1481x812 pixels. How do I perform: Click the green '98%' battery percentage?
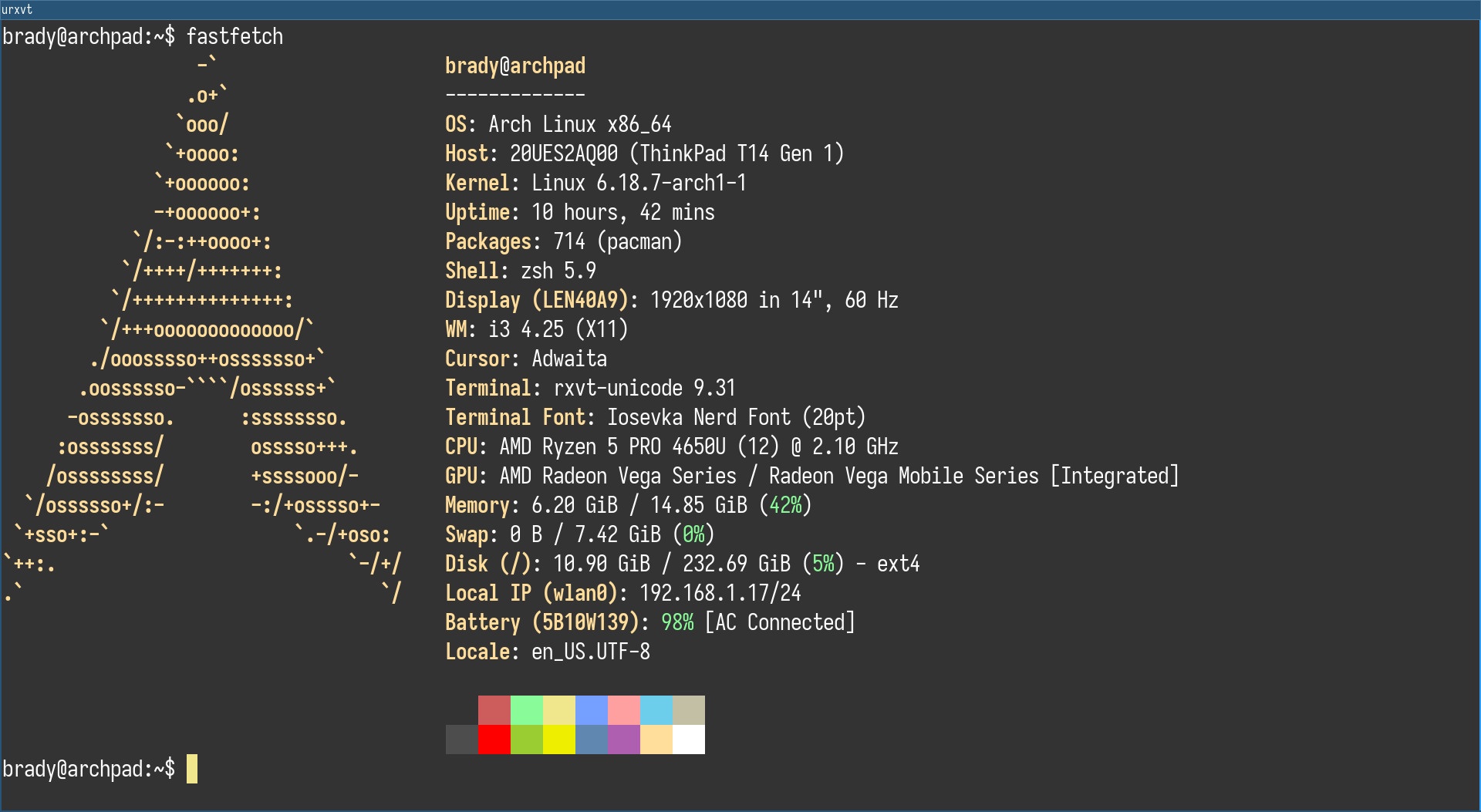(677, 622)
